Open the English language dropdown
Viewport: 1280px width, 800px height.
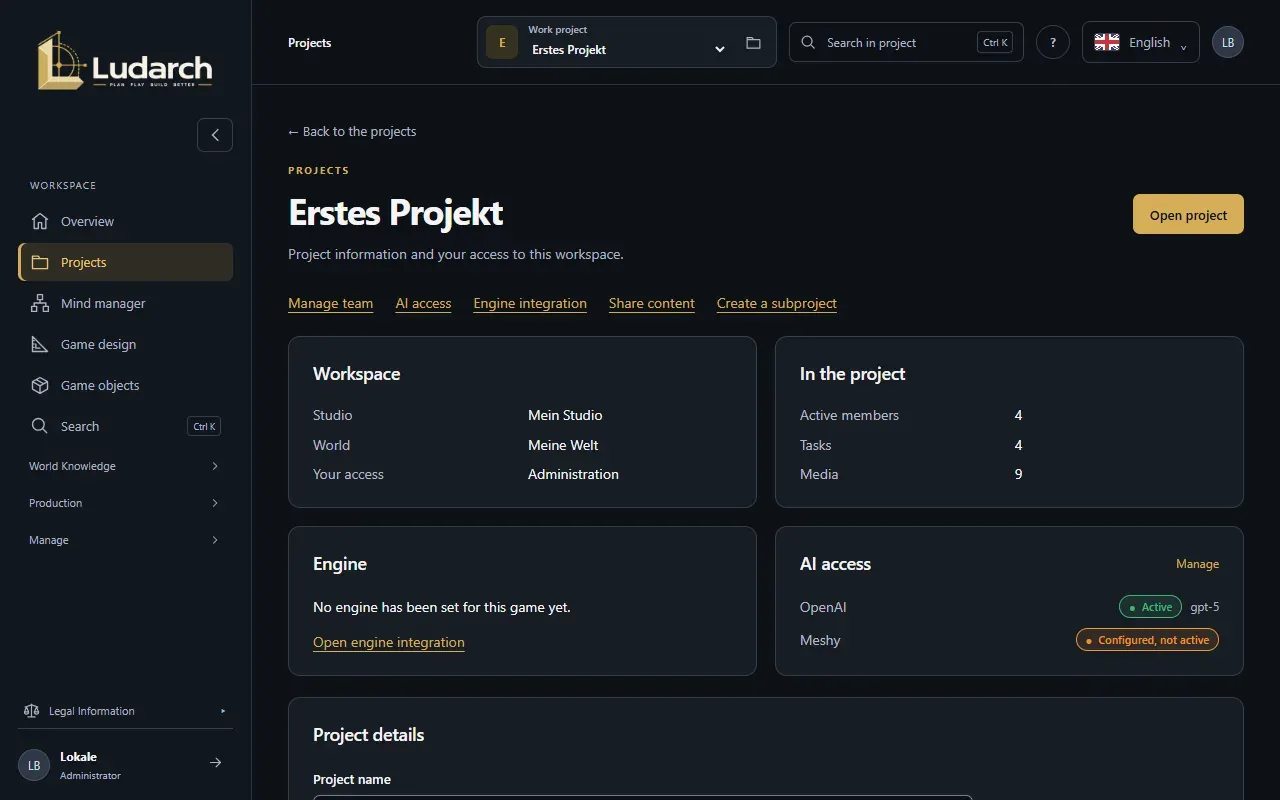(x=1141, y=42)
